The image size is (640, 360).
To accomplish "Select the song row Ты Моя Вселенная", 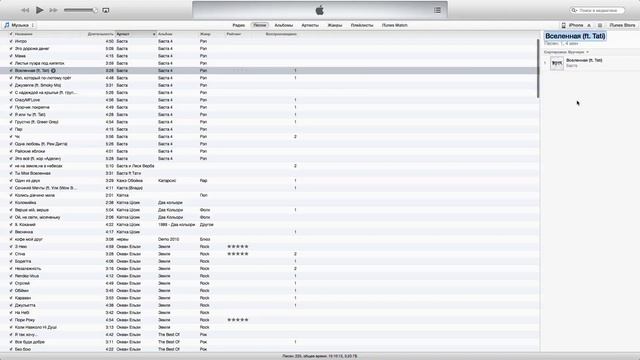I will coord(269,173).
